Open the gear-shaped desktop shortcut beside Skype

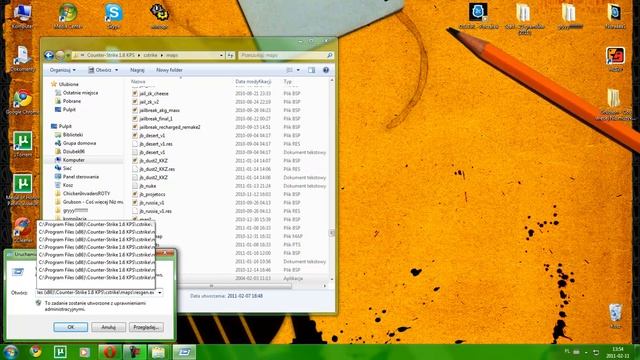(159, 16)
